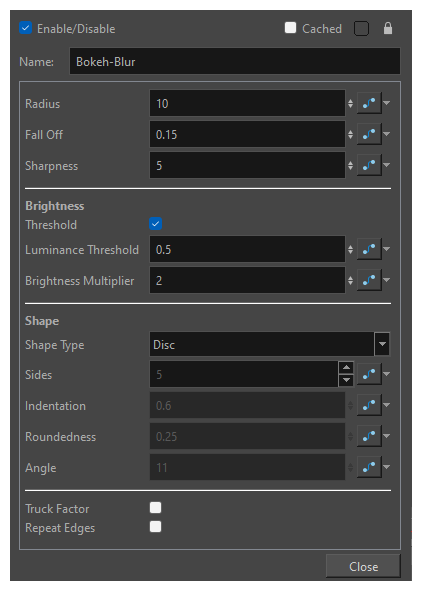The height and width of the screenshot is (591, 422).
Task: Click the function curve icon for Roundedness
Action: pyautogui.click(x=369, y=436)
